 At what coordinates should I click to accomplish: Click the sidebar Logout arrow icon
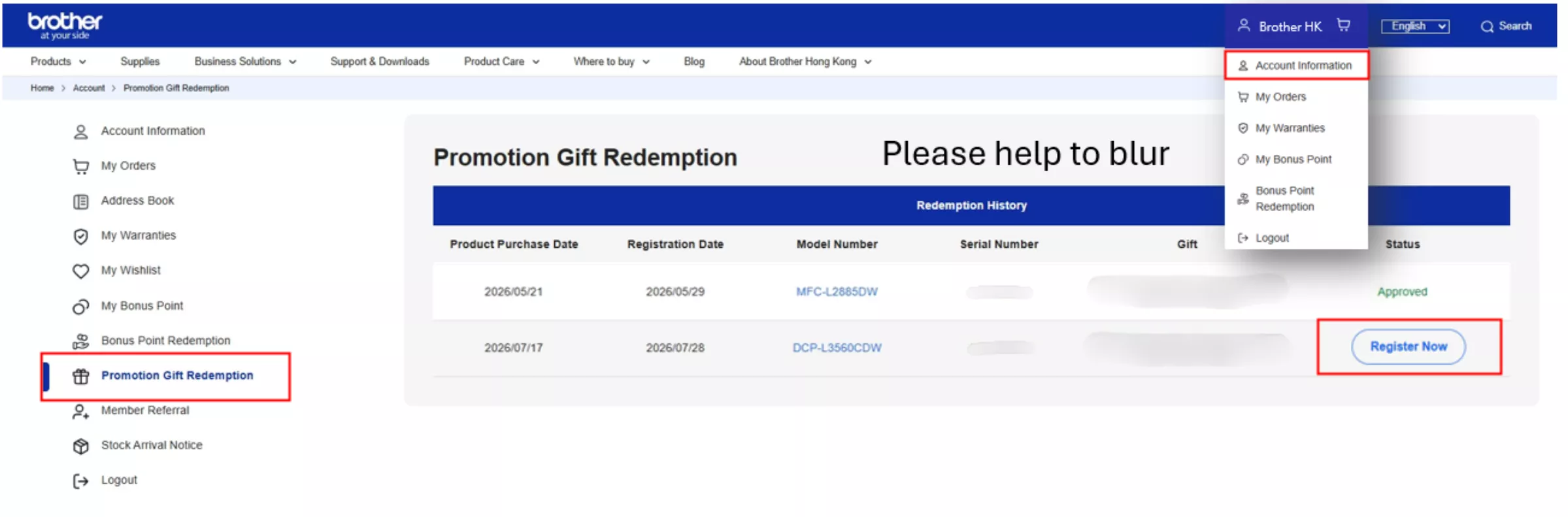80,481
